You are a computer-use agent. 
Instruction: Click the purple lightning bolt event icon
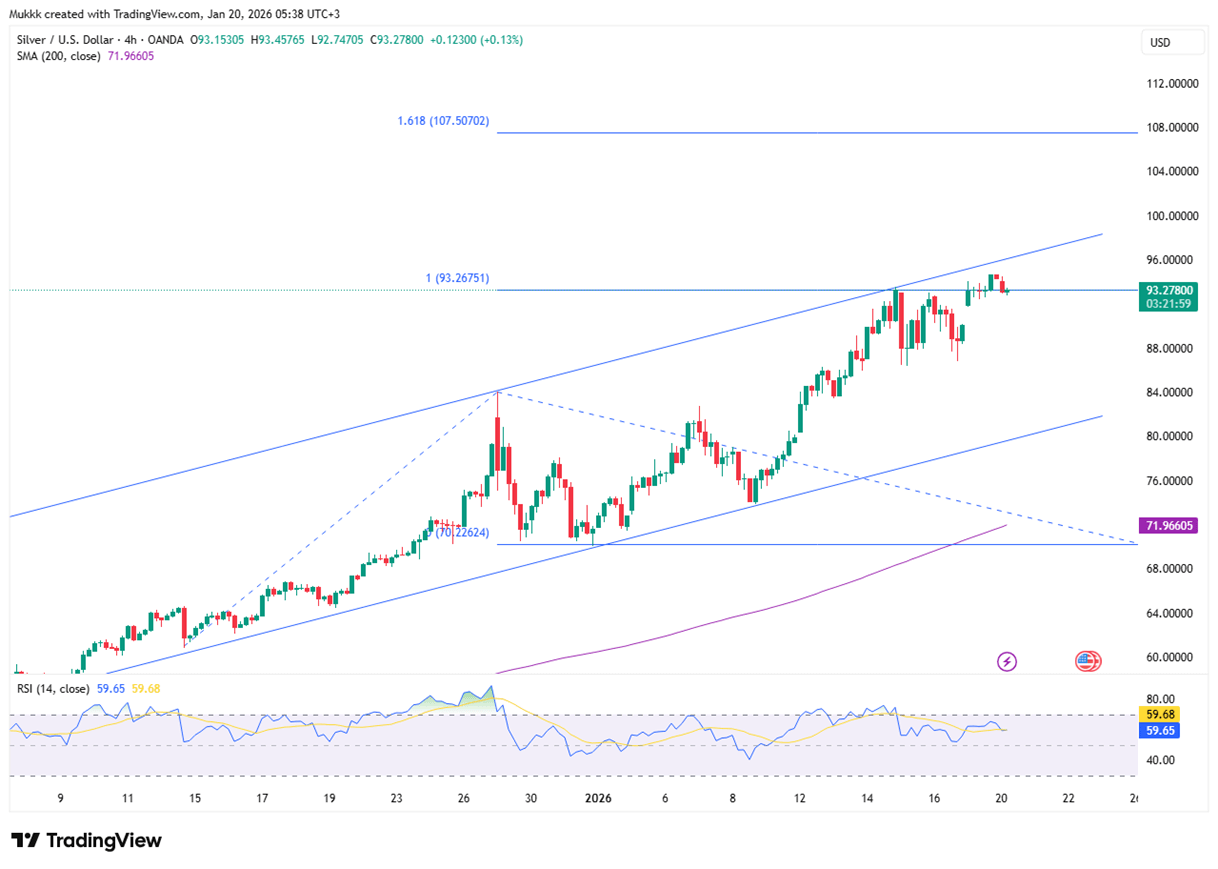coord(1007,661)
